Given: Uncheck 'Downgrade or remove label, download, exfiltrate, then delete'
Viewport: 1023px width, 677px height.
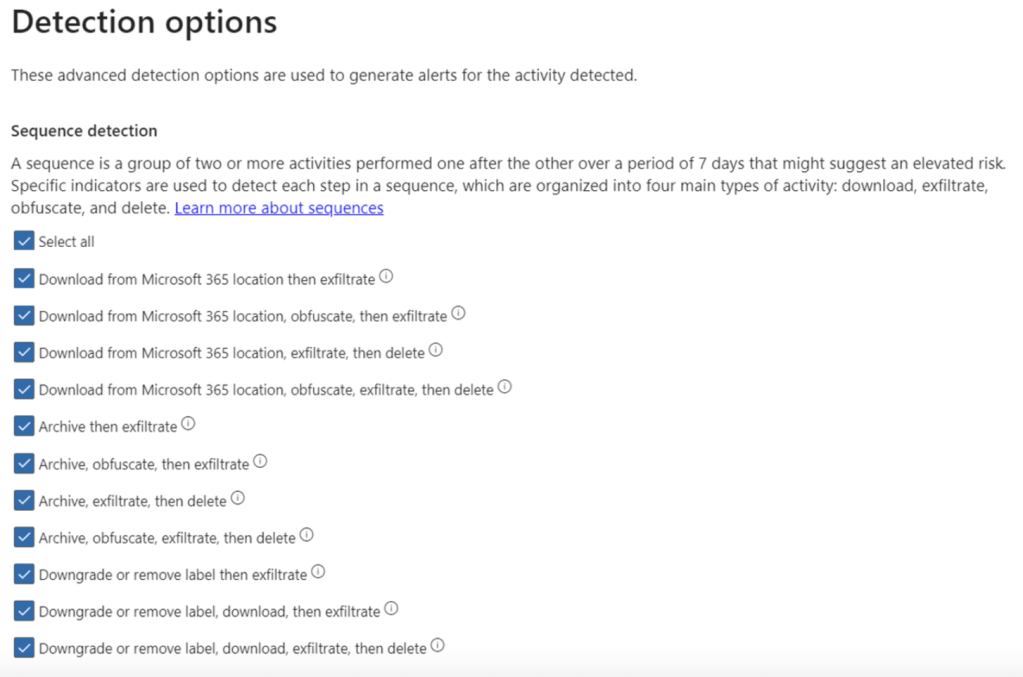Looking at the screenshot, I should (x=24, y=646).
